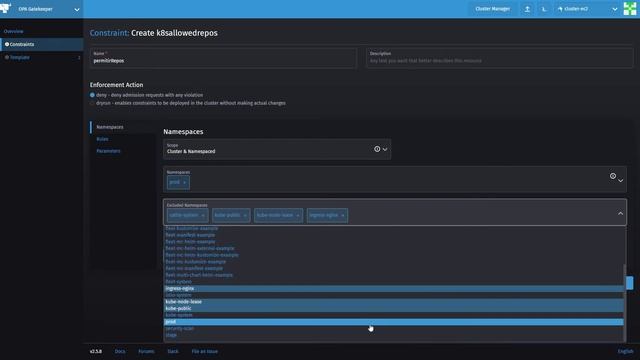Open the Docs footer link
This screenshot has width=640, height=360.
click(120, 351)
